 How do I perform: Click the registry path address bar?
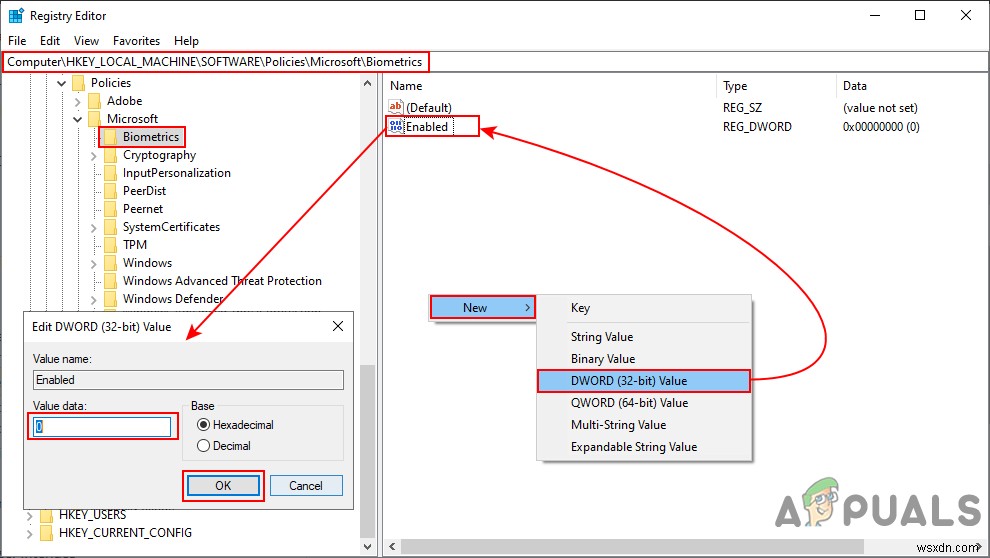(x=494, y=62)
